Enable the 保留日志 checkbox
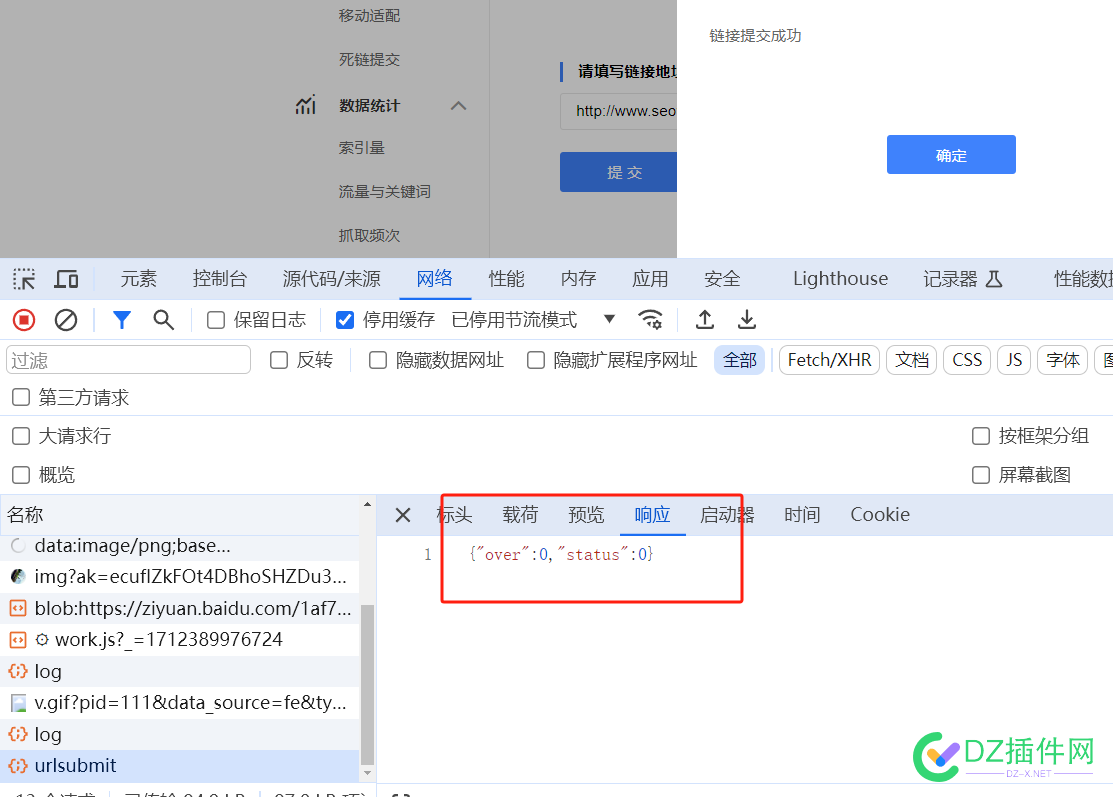This screenshot has width=1113, height=797. pyautogui.click(x=216, y=320)
